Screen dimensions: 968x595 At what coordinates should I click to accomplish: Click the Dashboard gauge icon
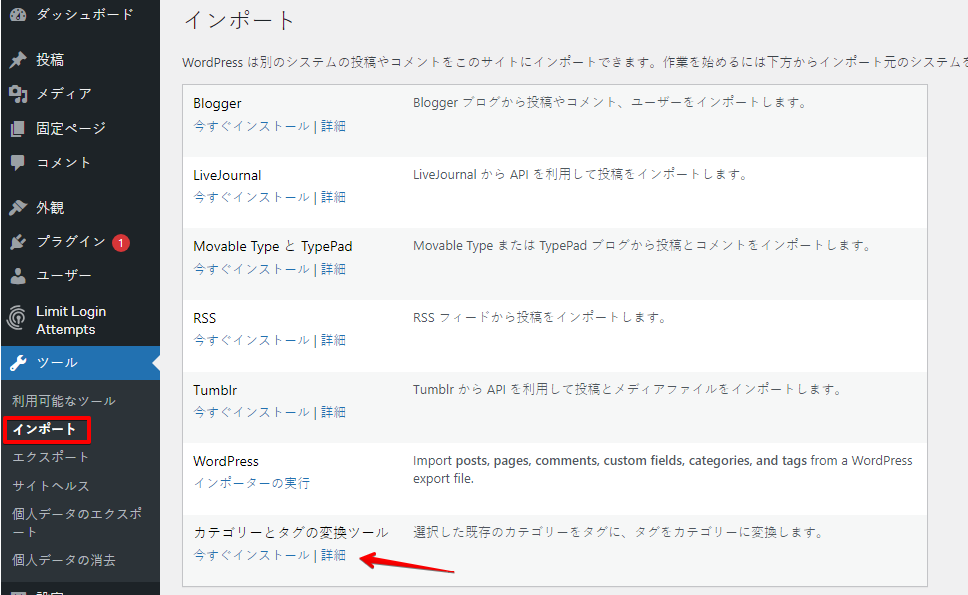point(18,14)
